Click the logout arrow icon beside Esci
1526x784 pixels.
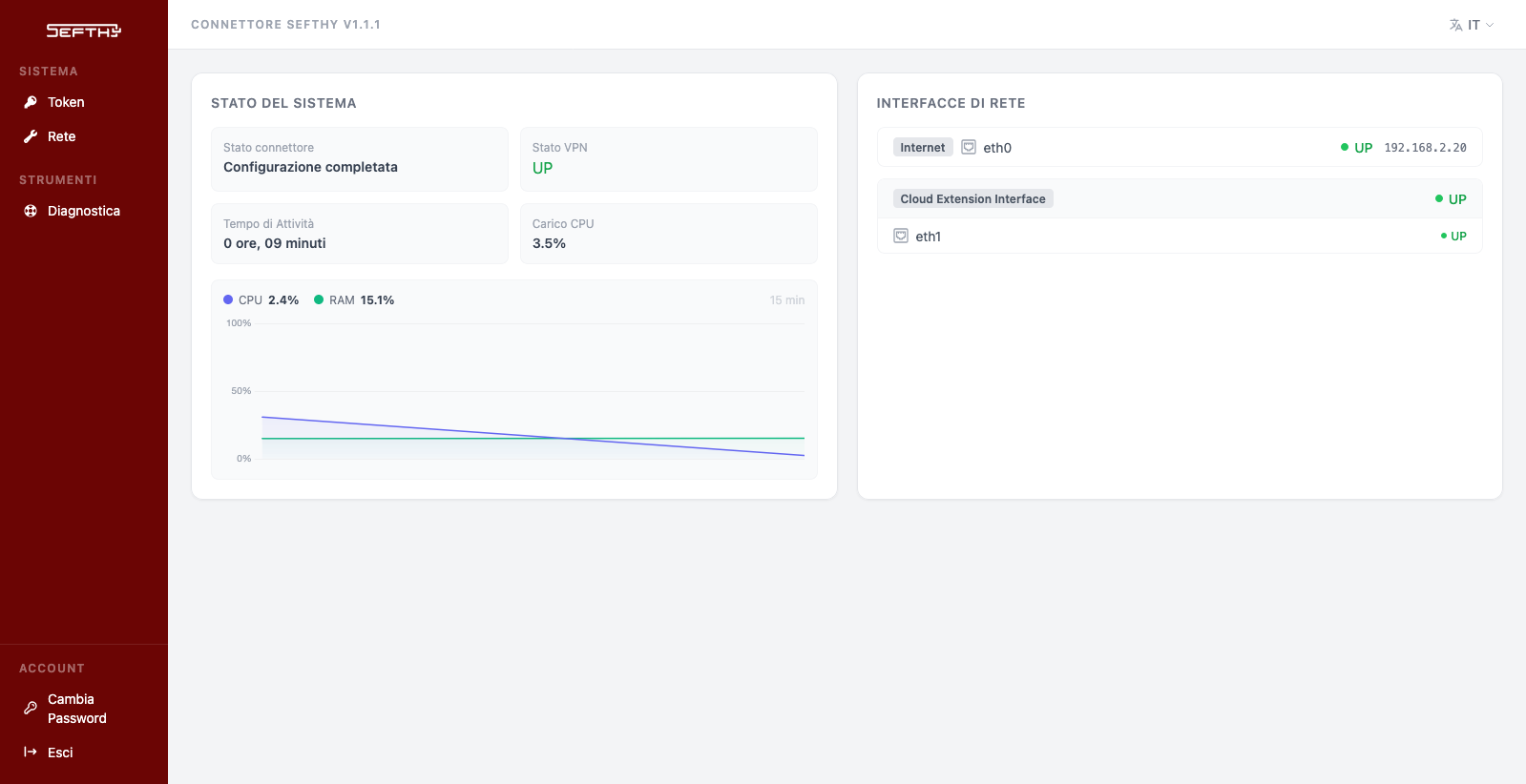(31, 752)
